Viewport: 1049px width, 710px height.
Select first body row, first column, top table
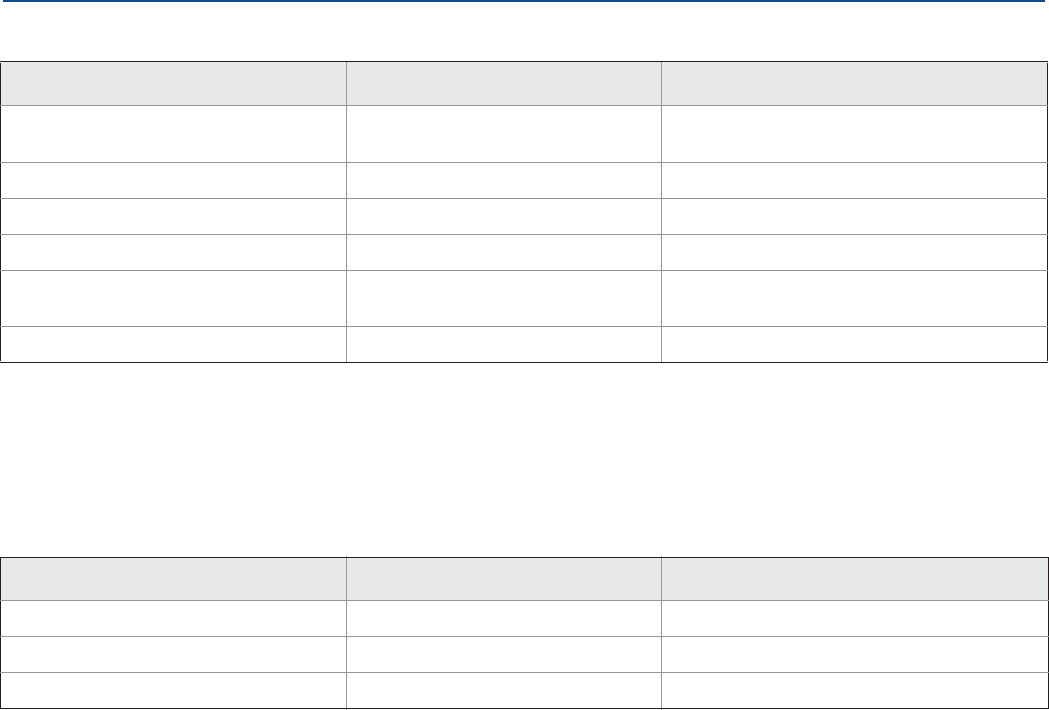(x=173, y=130)
